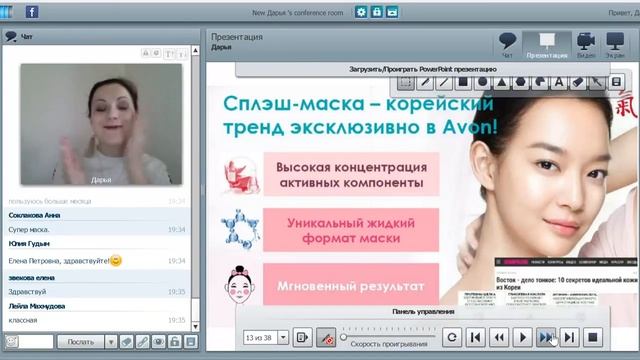Choose the rectangular selection tool
Image resolution: width=640 pixels, height=360 pixels.
(406, 82)
